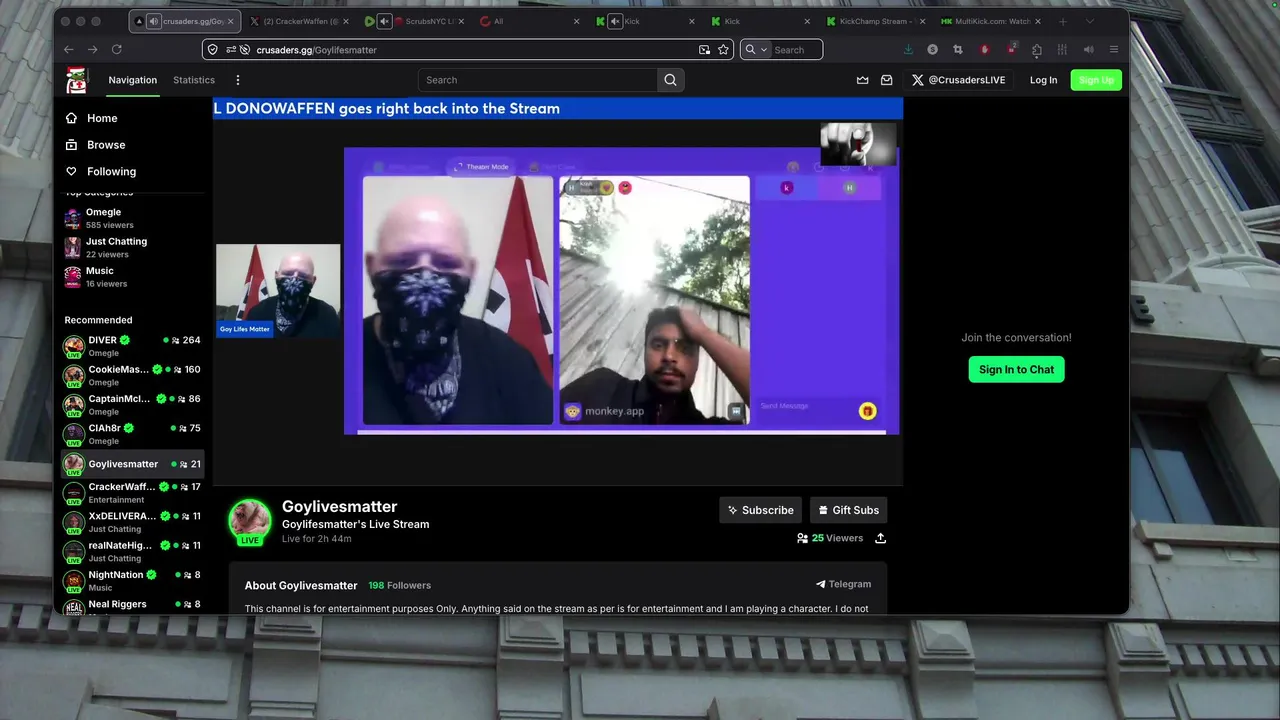Switch to the ScrubsNYC tab
The width and height of the screenshot is (1280, 720).
(x=416, y=21)
